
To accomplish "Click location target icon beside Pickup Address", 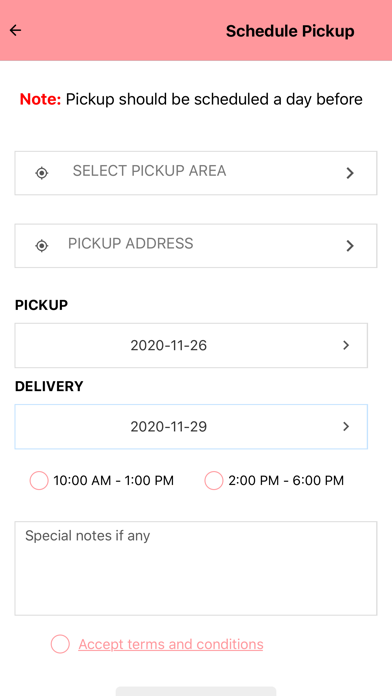I will point(42,245).
